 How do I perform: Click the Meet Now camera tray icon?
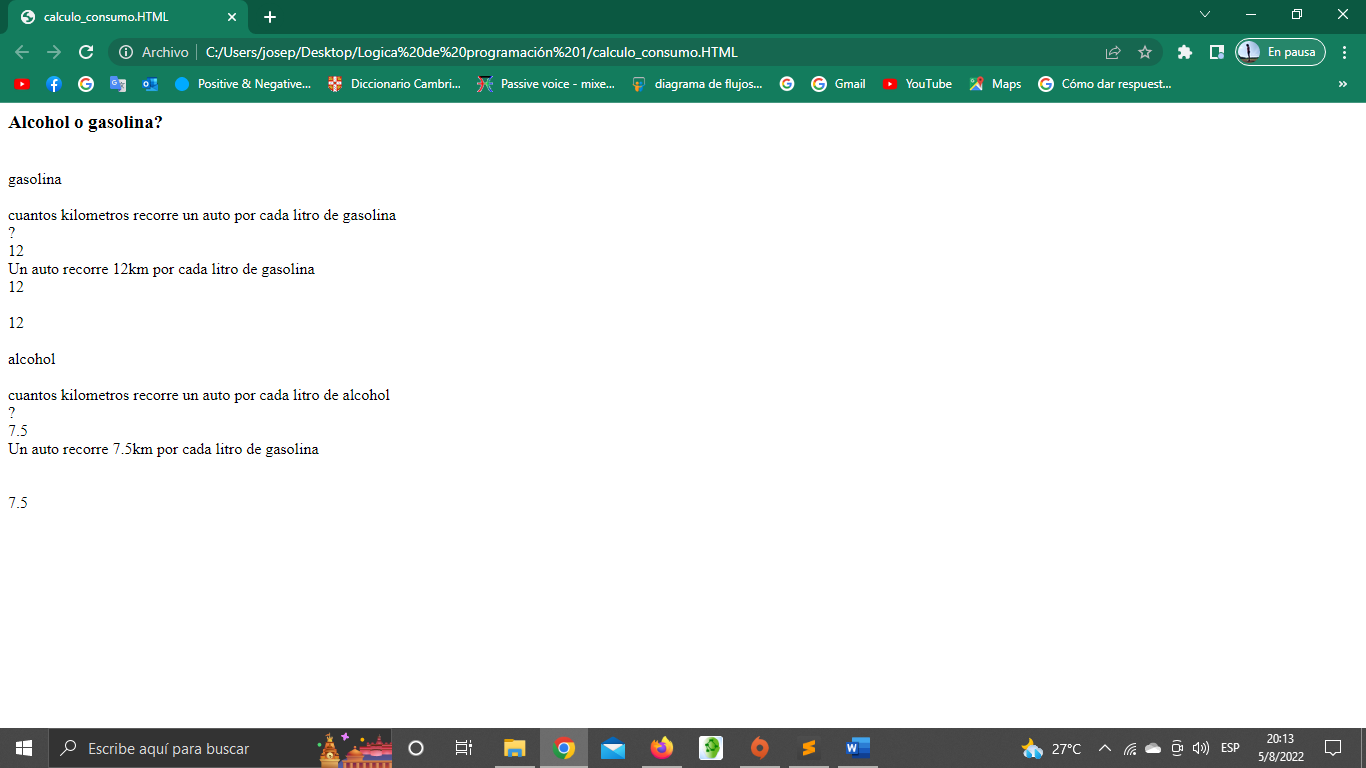pyautogui.click(x=1177, y=748)
